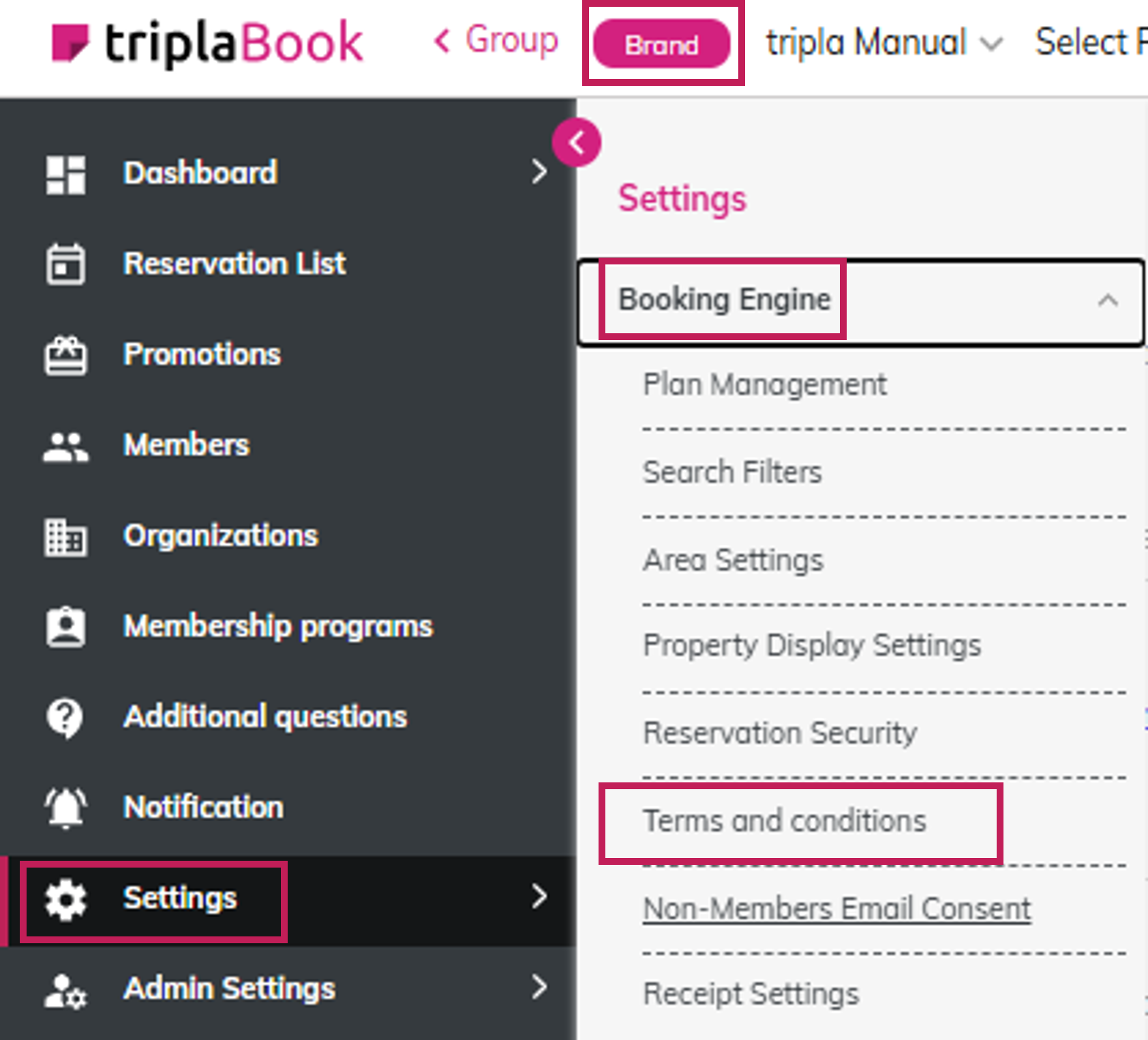Click the Membership programs badge icon
Viewport: 1148px width, 1040px height.
pyautogui.click(x=65, y=627)
